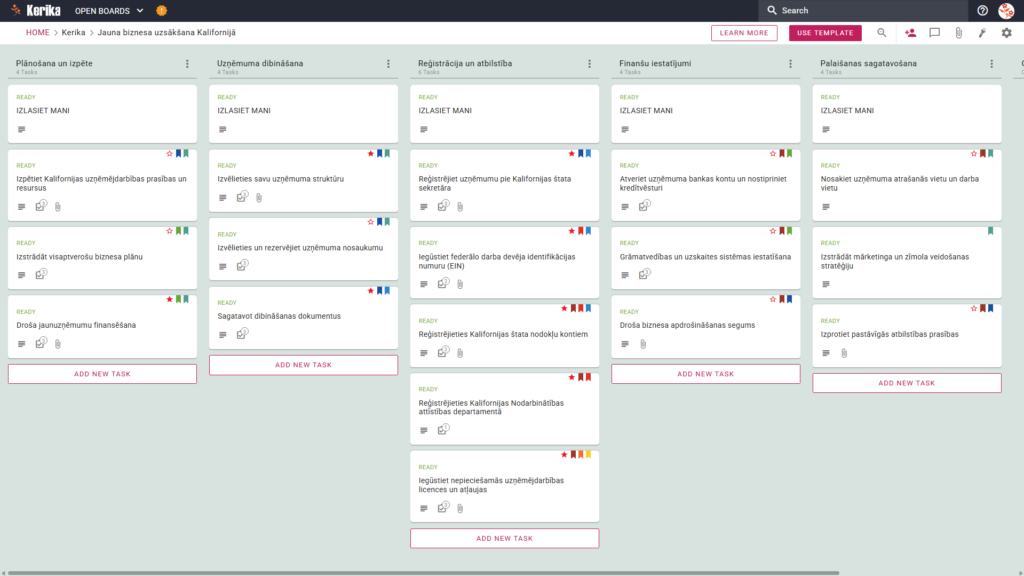
Task: Add new task in Palaišanas sagatavošana
Action: pos(907,383)
